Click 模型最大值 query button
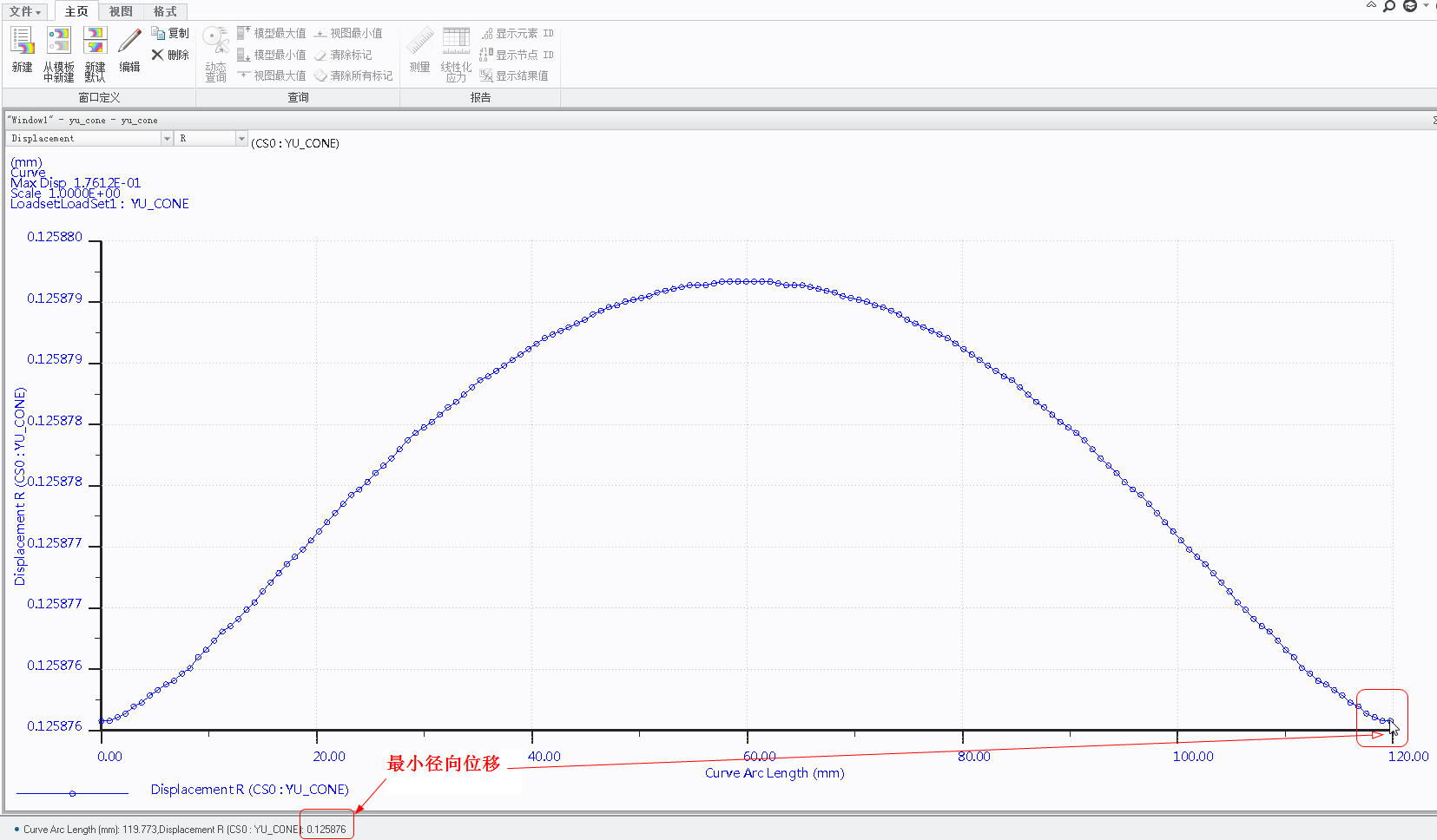The height and width of the screenshot is (840, 1437). tap(272, 33)
